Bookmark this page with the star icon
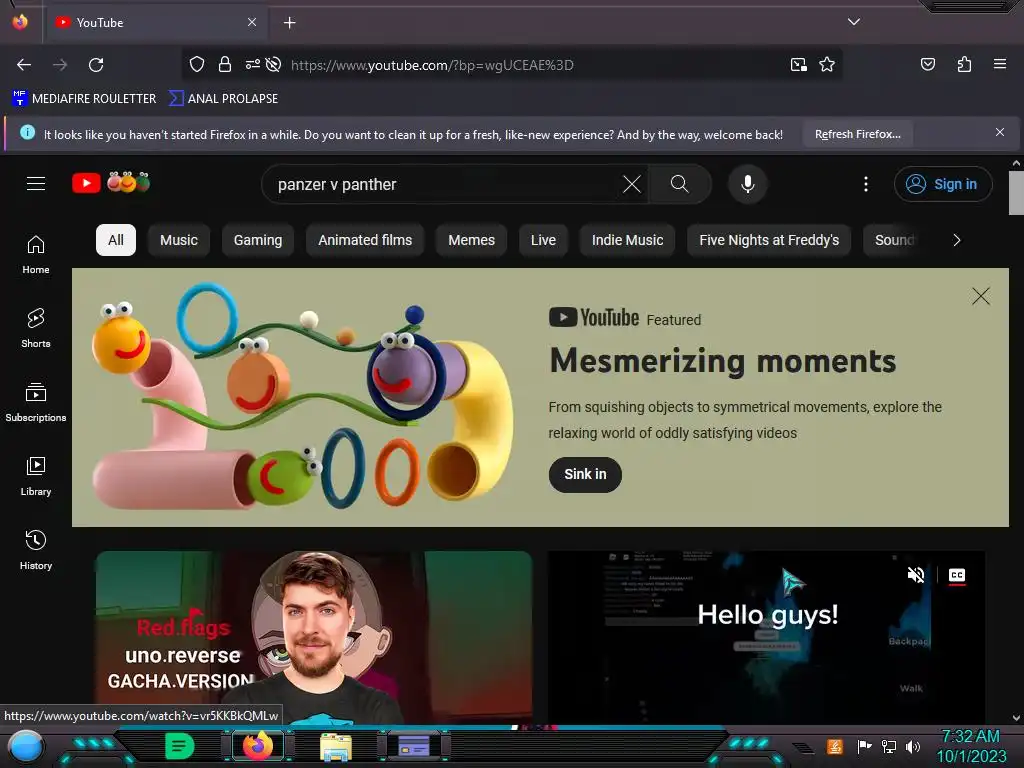 tap(827, 65)
